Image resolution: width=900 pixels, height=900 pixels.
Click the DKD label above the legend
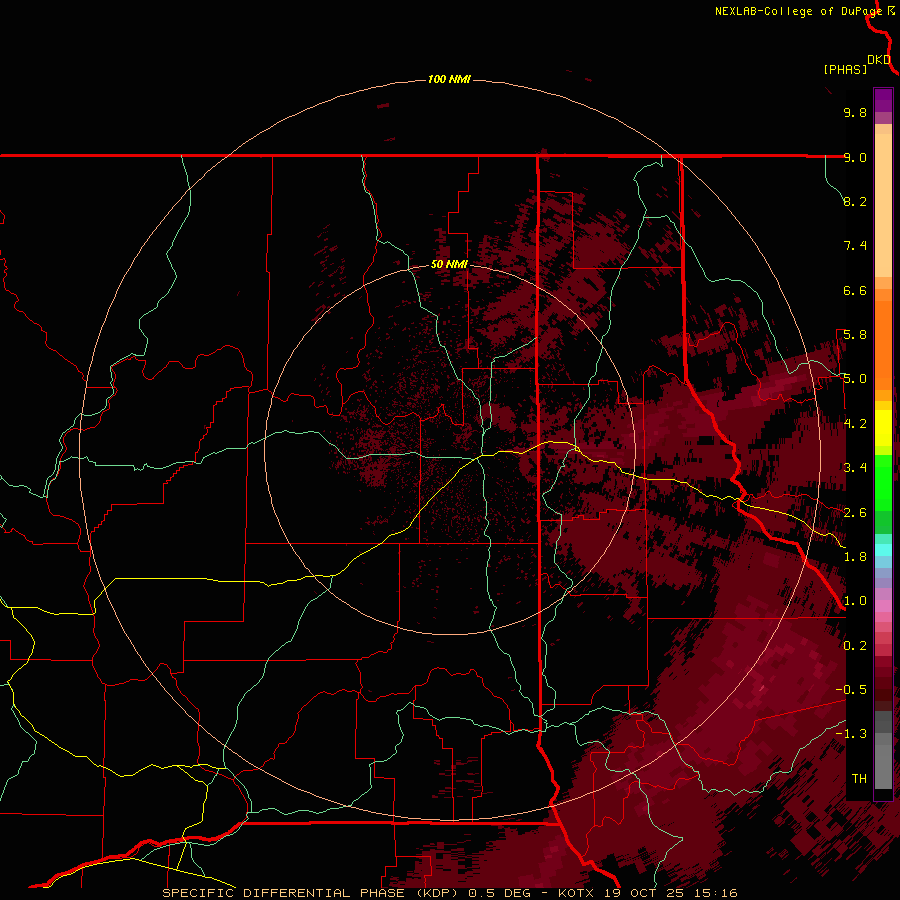click(879, 59)
